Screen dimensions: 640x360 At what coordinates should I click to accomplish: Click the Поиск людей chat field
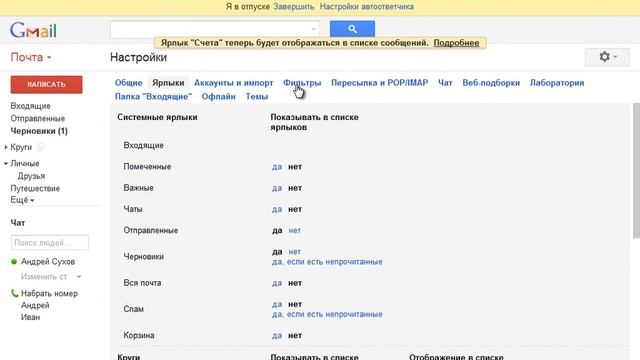[x=50, y=242]
